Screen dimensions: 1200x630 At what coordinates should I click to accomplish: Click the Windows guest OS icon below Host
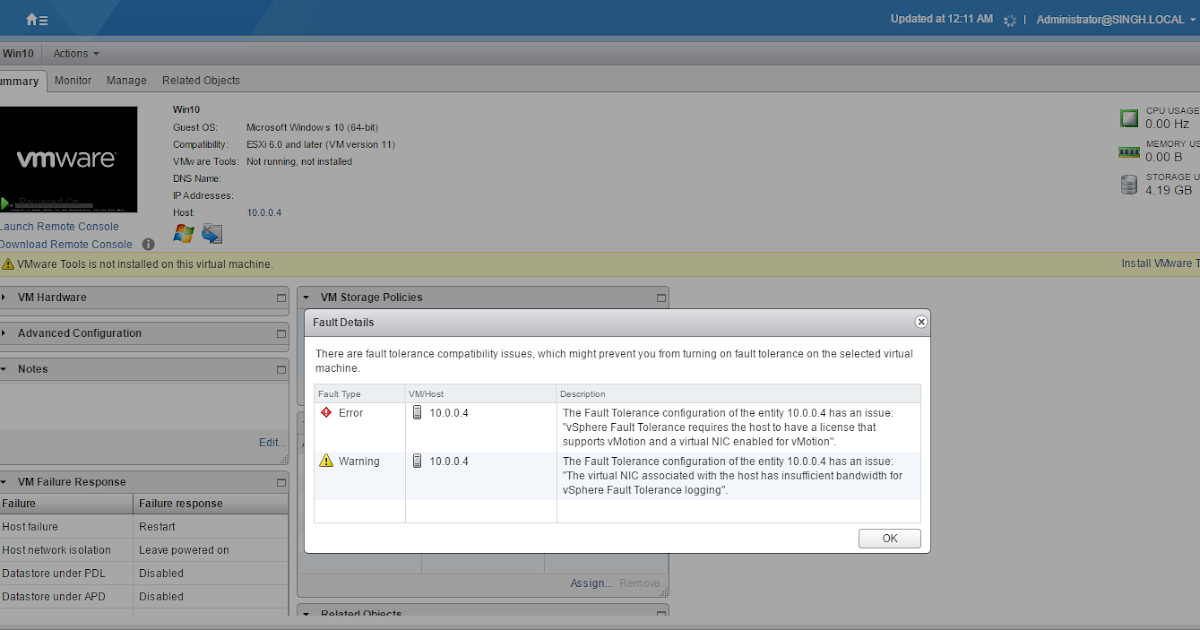click(x=183, y=233)
